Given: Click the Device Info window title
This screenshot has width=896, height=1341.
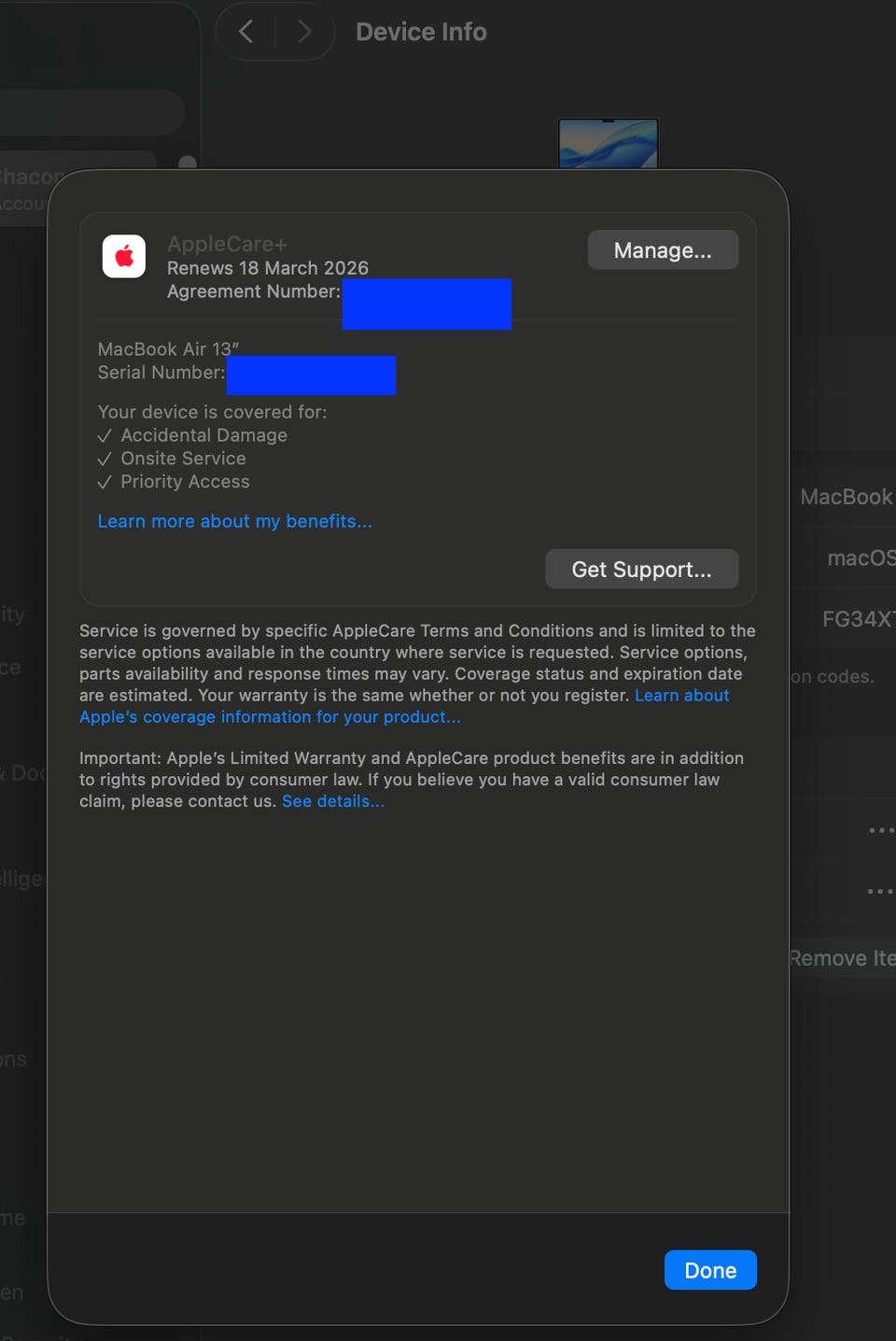Looking at the screenshot, I should pos(421,32).
